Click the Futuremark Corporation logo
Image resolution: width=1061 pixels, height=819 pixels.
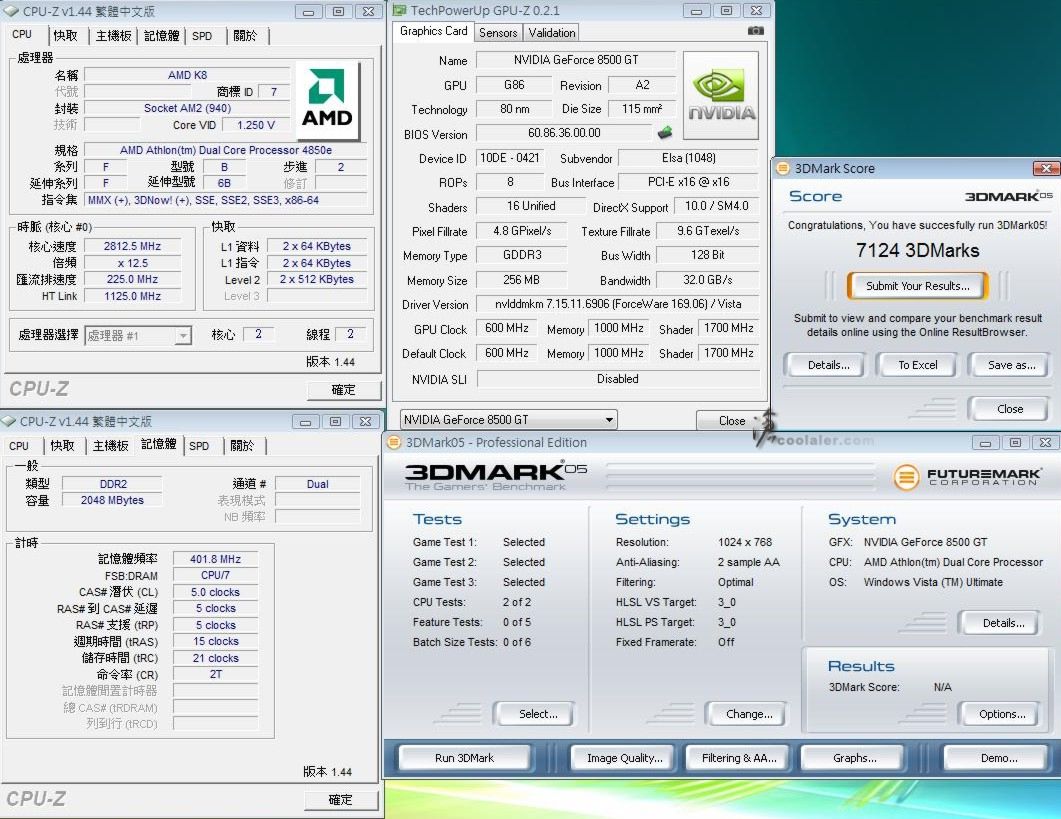[x=967, y=477]
